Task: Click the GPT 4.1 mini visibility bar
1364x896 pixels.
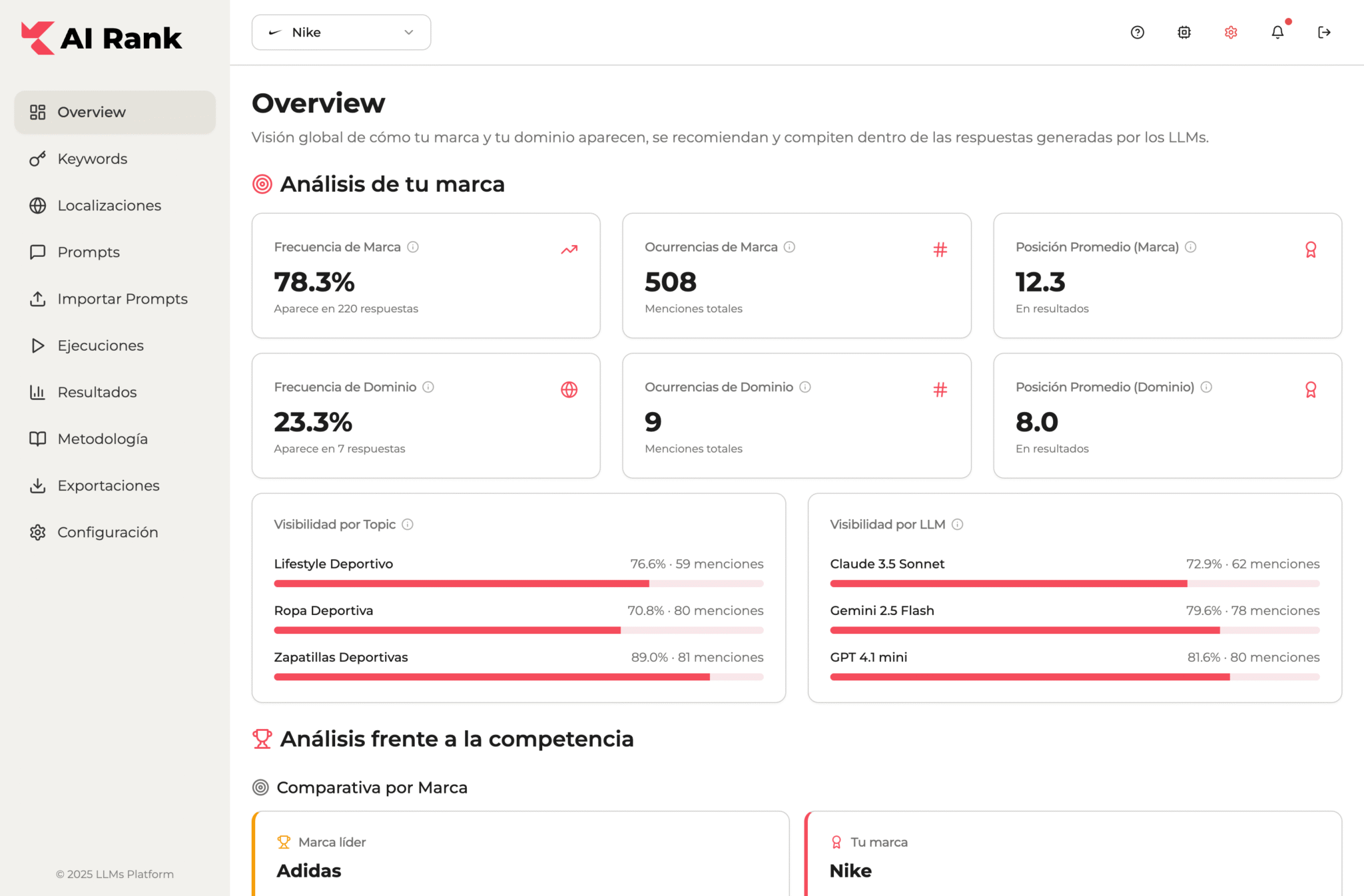Action: click(x=1075, y=677)
